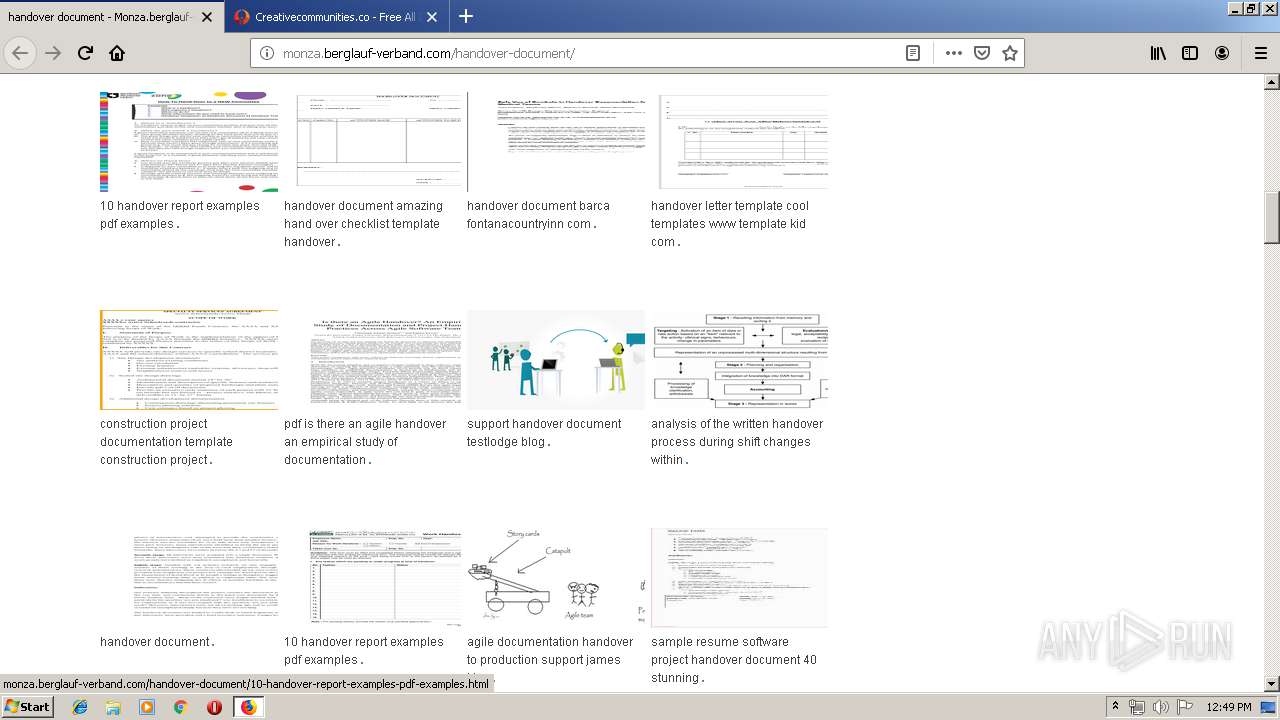
Task: Select the Firefox taskbar button
Action: coord(248,707)
